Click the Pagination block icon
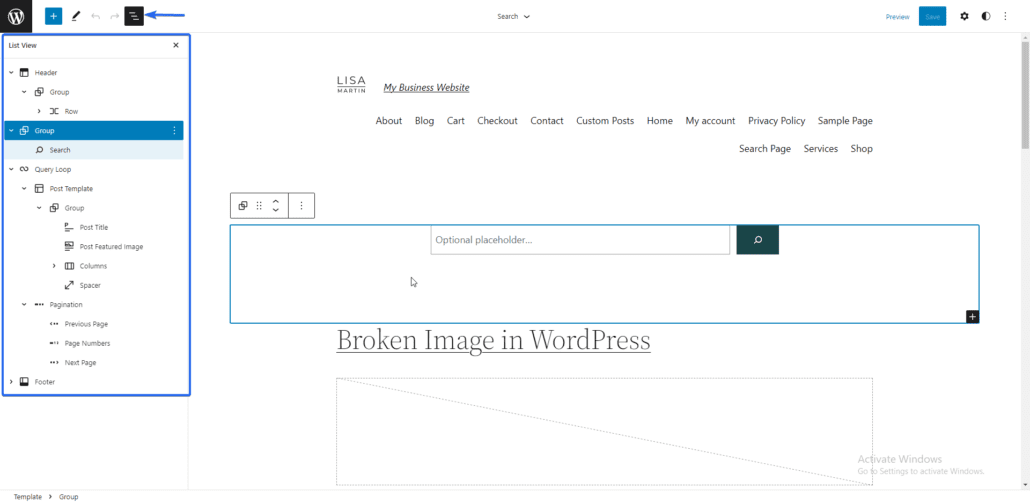Screen dimensions: 1030x503 [39, 305]
